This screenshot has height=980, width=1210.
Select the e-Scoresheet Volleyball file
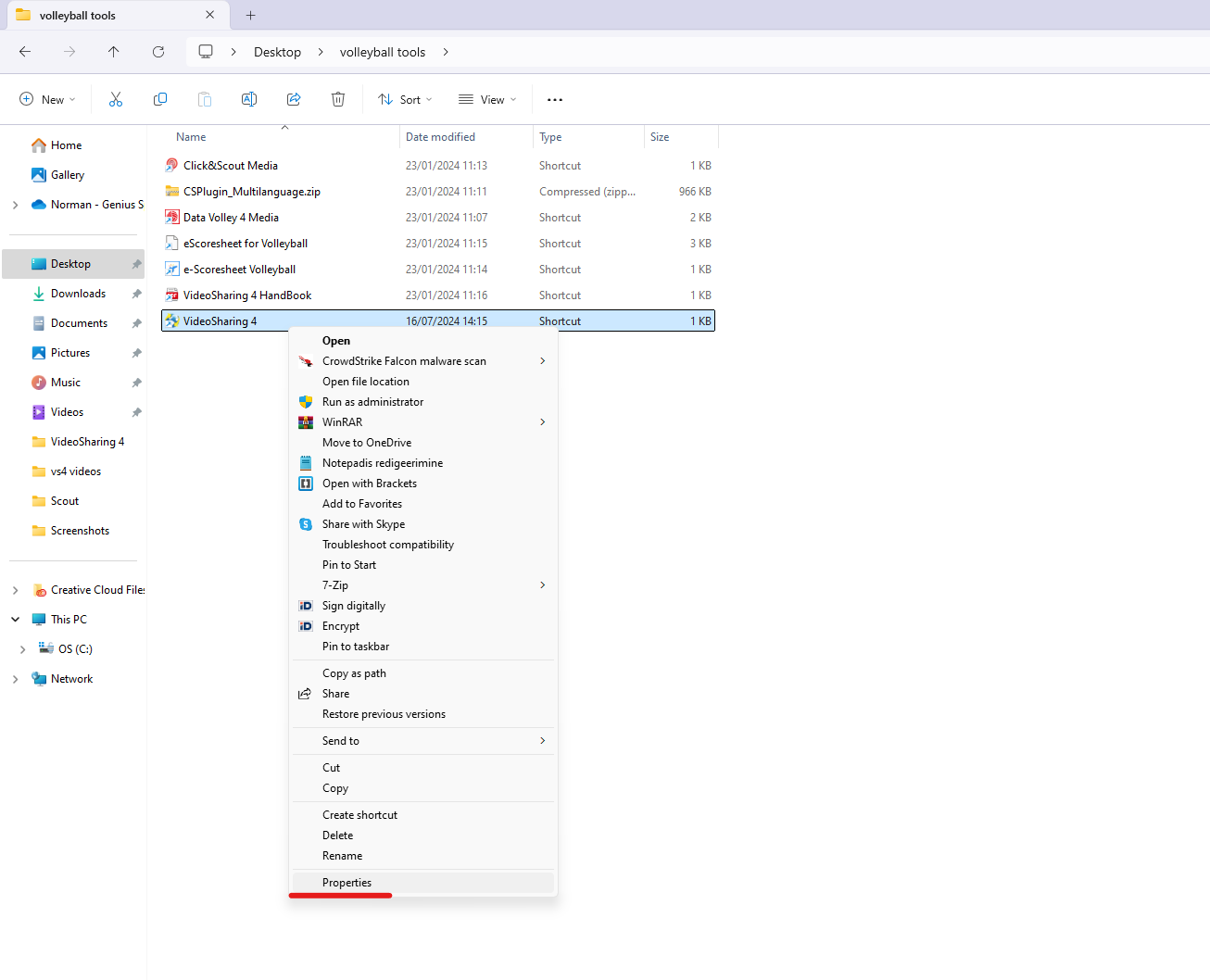pyautogui.click(x=438, y=270)
